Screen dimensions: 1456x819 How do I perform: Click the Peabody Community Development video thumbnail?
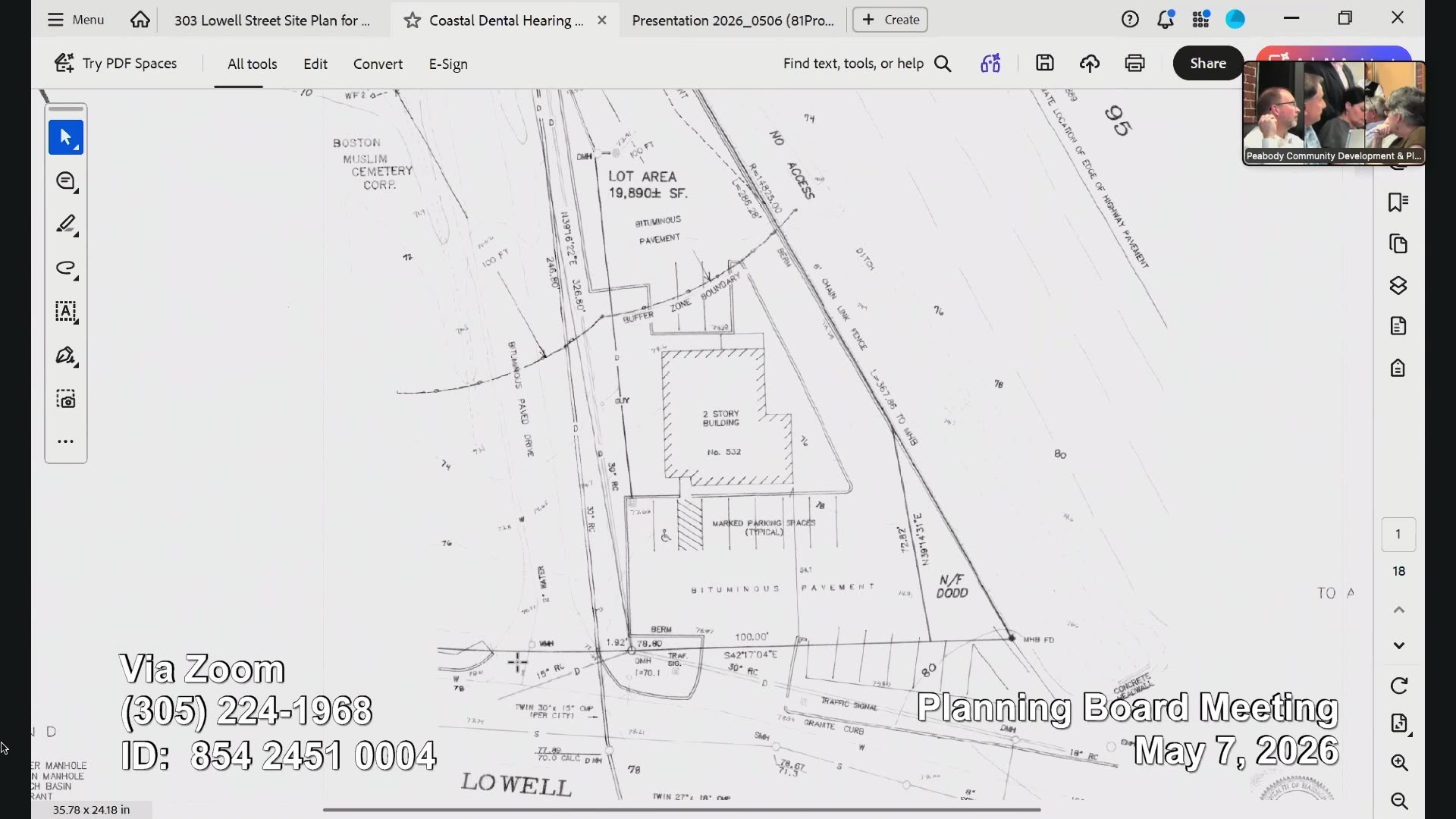1334,112
